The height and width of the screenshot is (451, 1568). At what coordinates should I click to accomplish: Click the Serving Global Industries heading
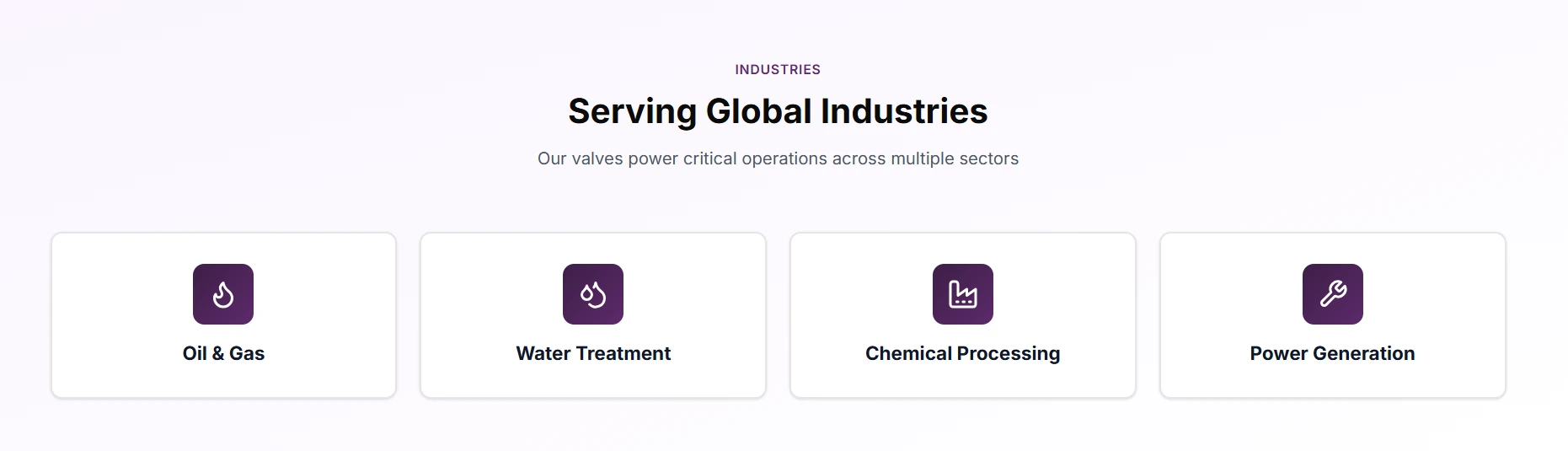778,111
